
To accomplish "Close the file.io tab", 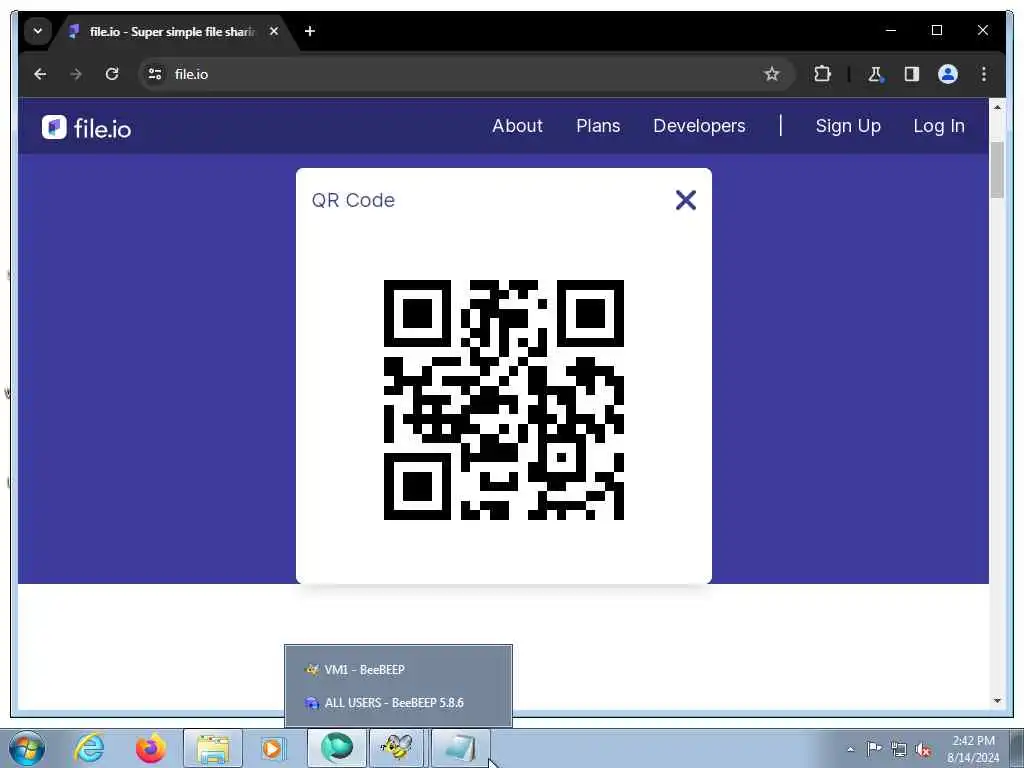I will (274, 31).
